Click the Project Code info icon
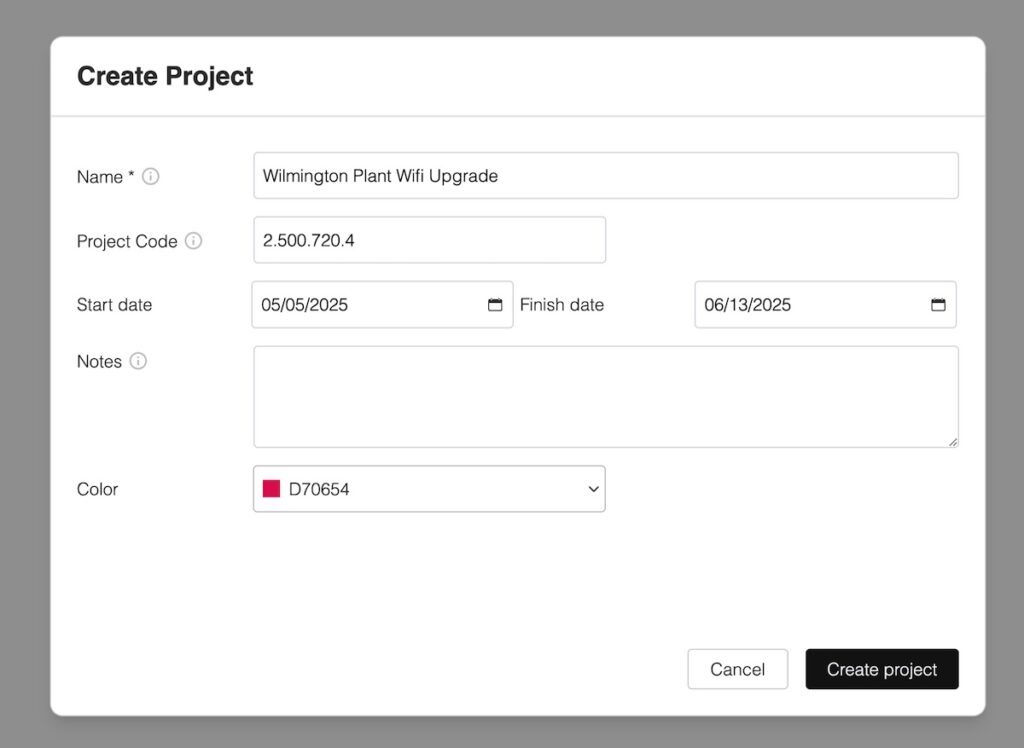 [194, 241]
